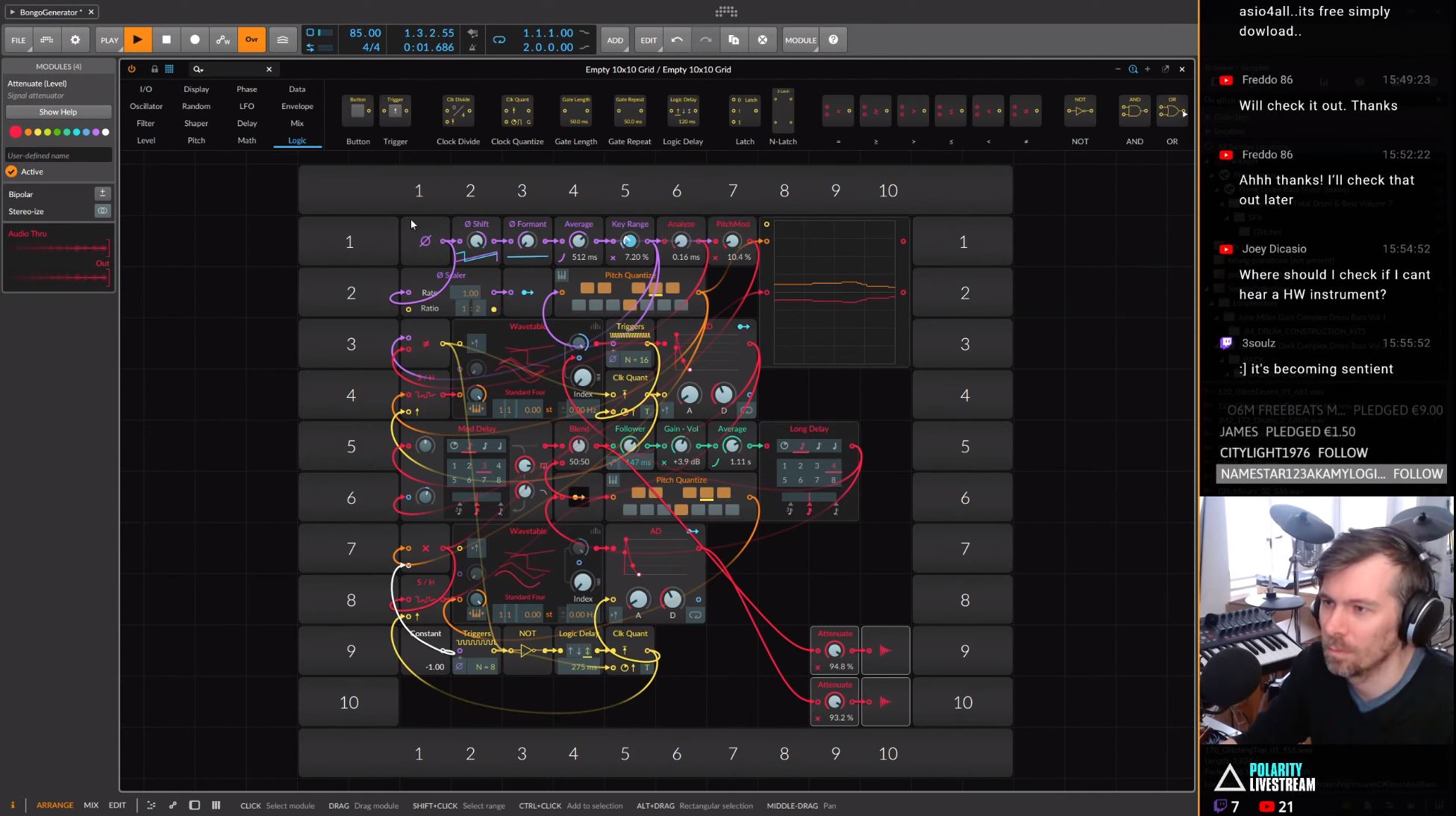Pick the purple module color swatch
The width and height of the screenshot is (1456, 816).
coord(96,132)
